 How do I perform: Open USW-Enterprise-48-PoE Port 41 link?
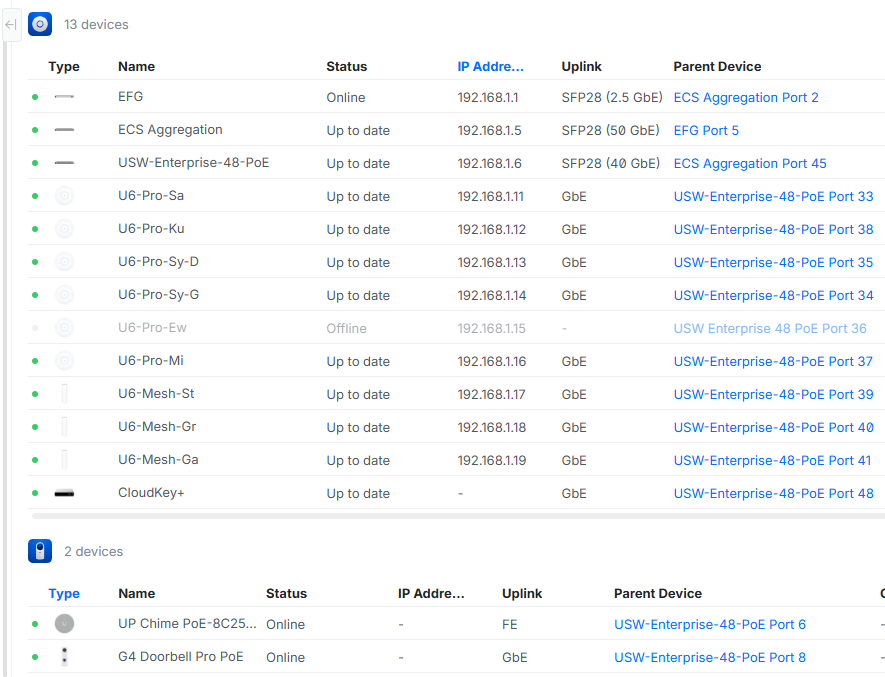[772, 460]
